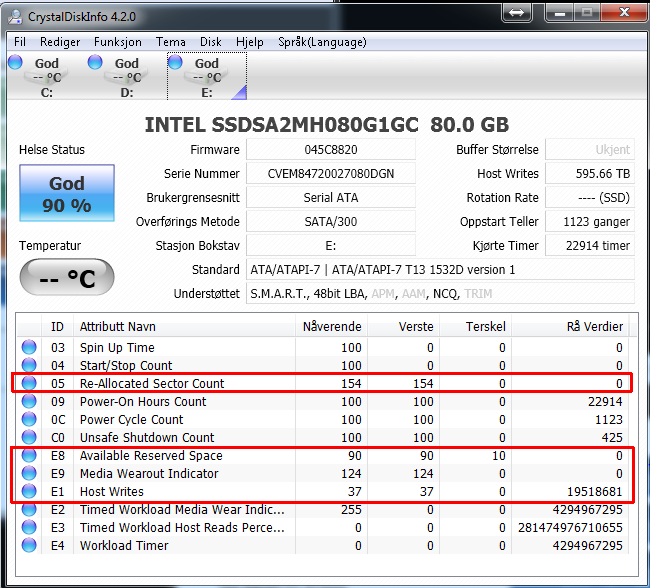Screen dimensions: 650x588
Task: Select the Available Reserved Space attribute name
Action: tap(151, 455)
